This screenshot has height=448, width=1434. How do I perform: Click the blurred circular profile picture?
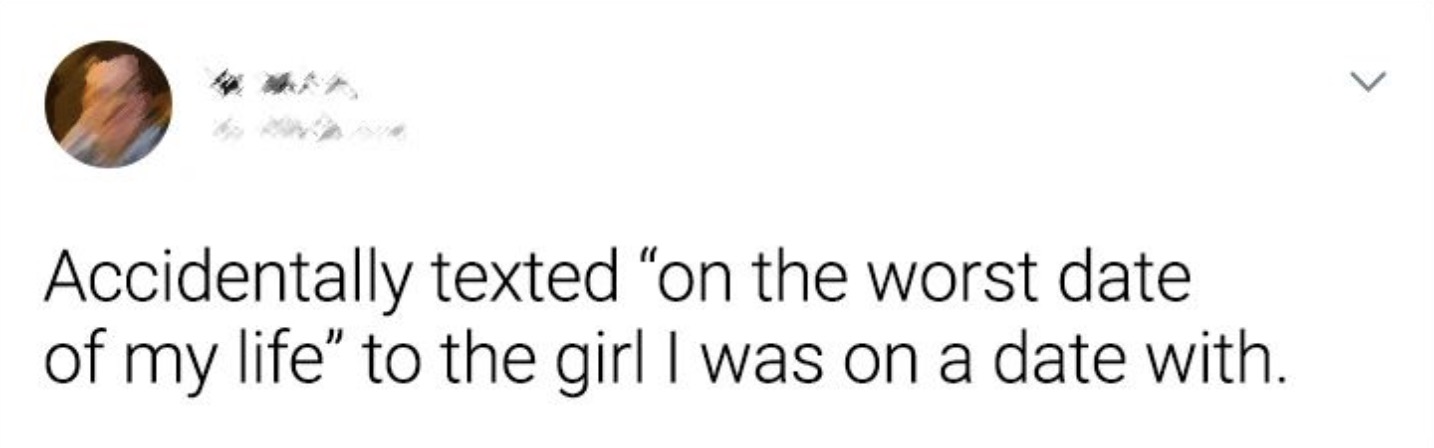click(x=109, y=104)
